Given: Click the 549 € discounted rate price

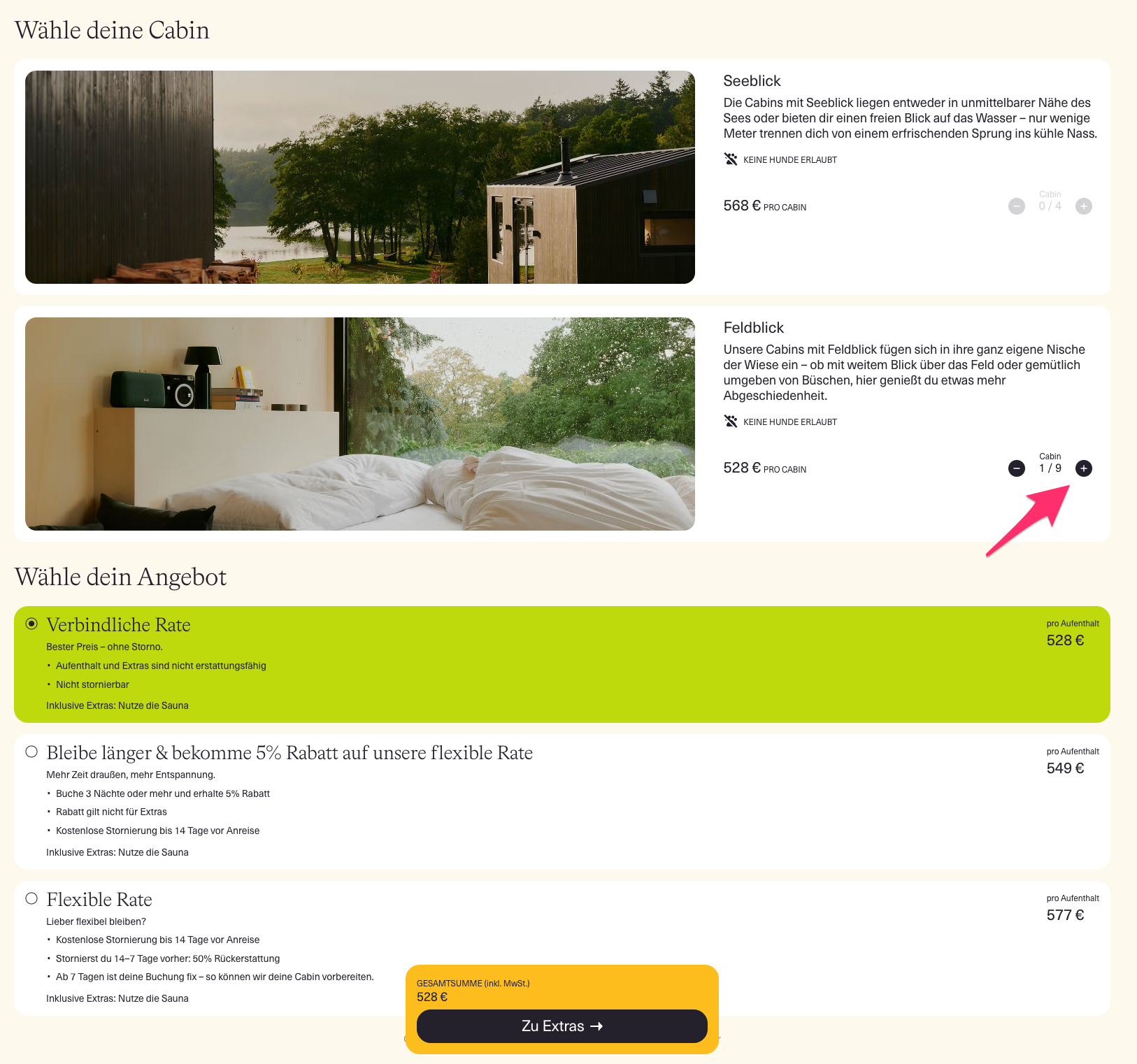Looking at the screenshot, I should pos(1065,768).
